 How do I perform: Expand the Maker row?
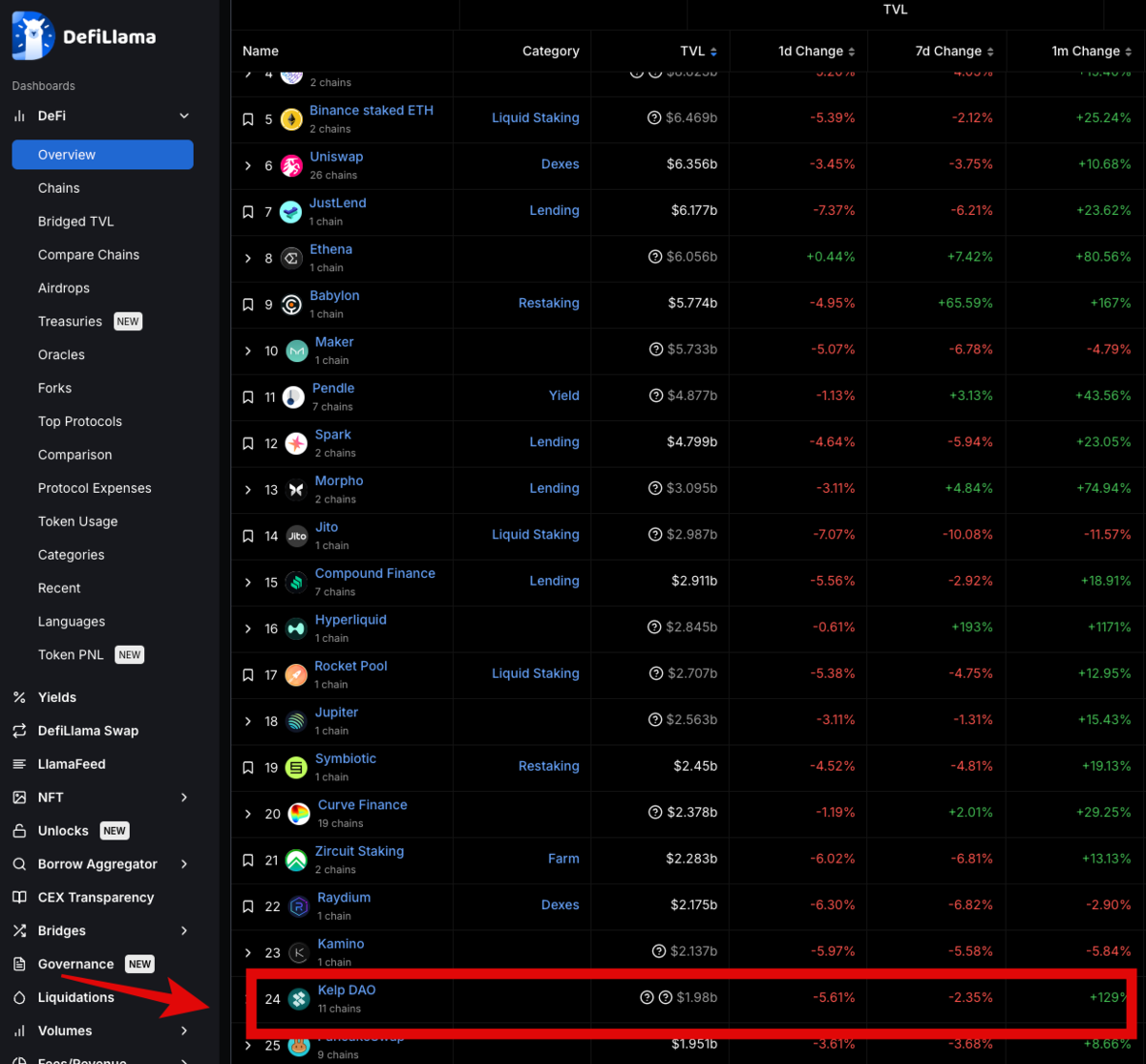(248, 351)
